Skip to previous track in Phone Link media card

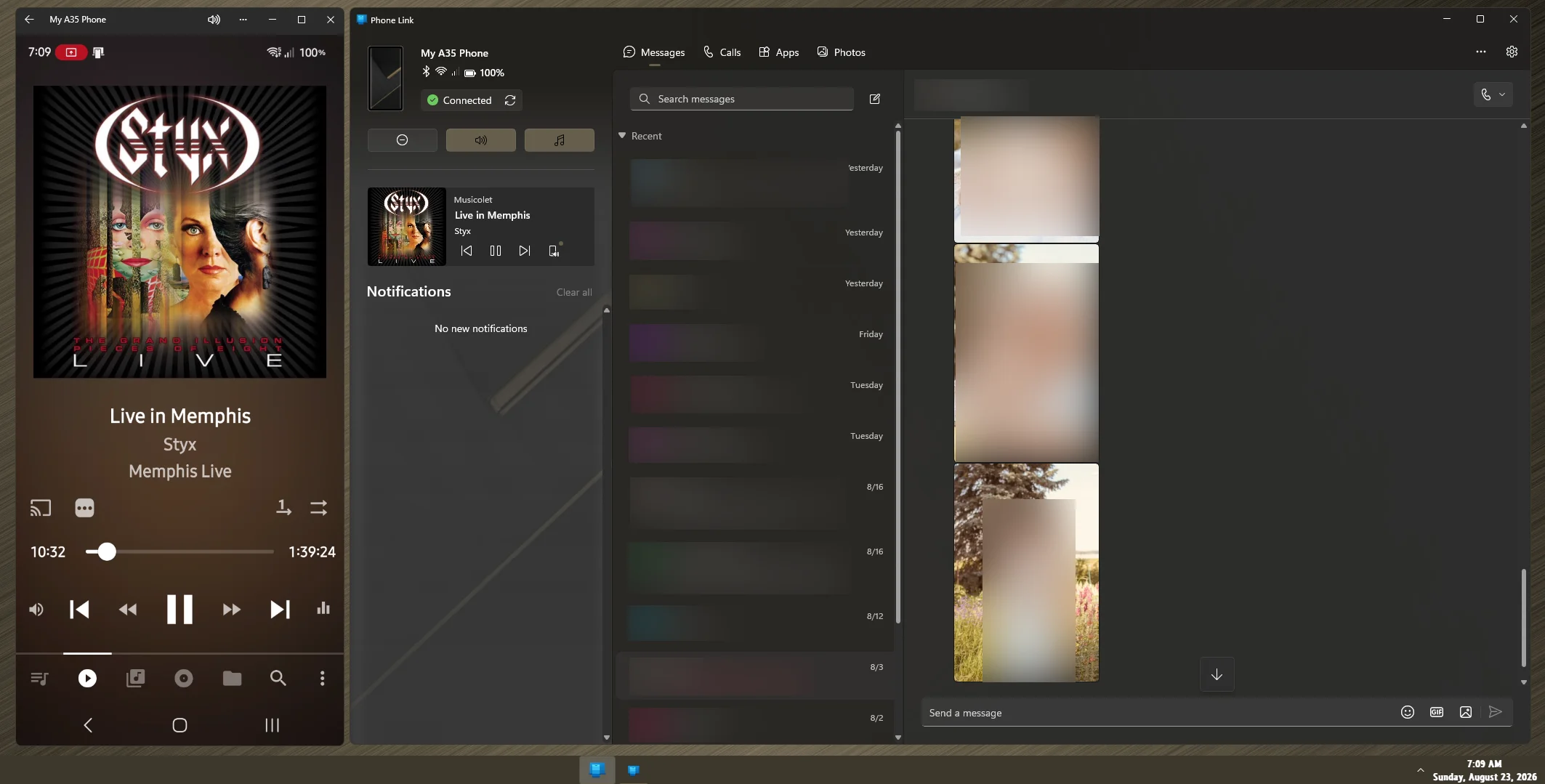467,251
